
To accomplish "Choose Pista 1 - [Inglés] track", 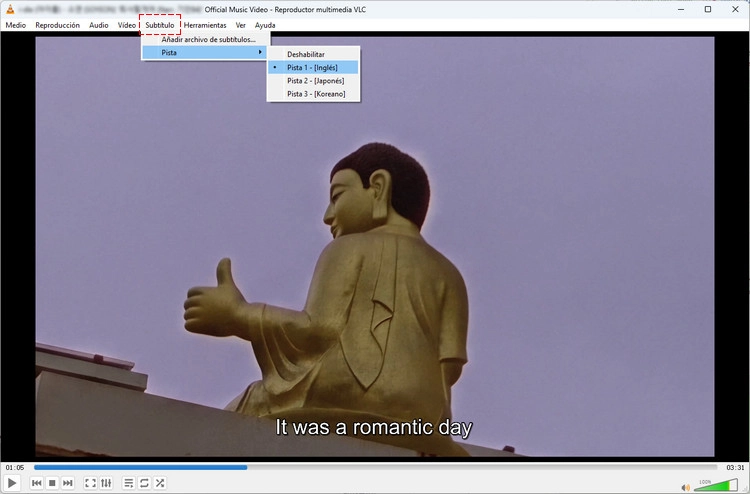I will pyautogui.click(x=313, y=67).
